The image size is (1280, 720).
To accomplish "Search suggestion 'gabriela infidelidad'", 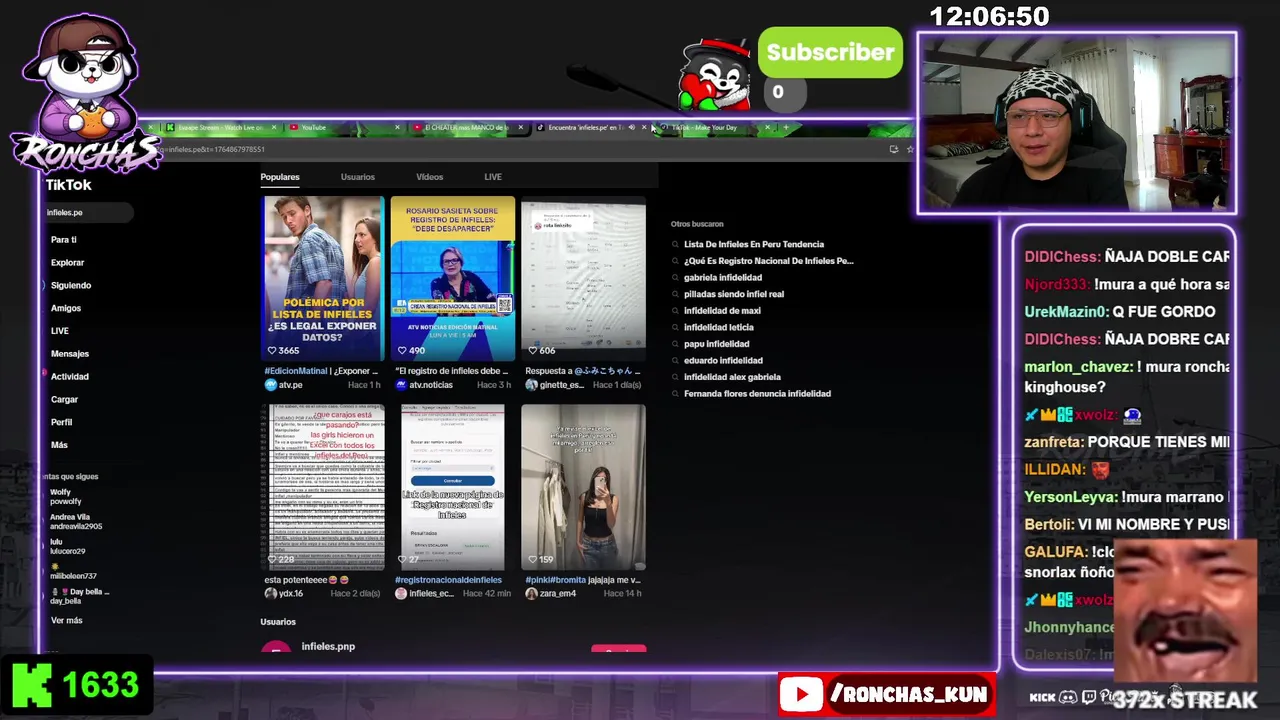I will [x=723, y=278].
